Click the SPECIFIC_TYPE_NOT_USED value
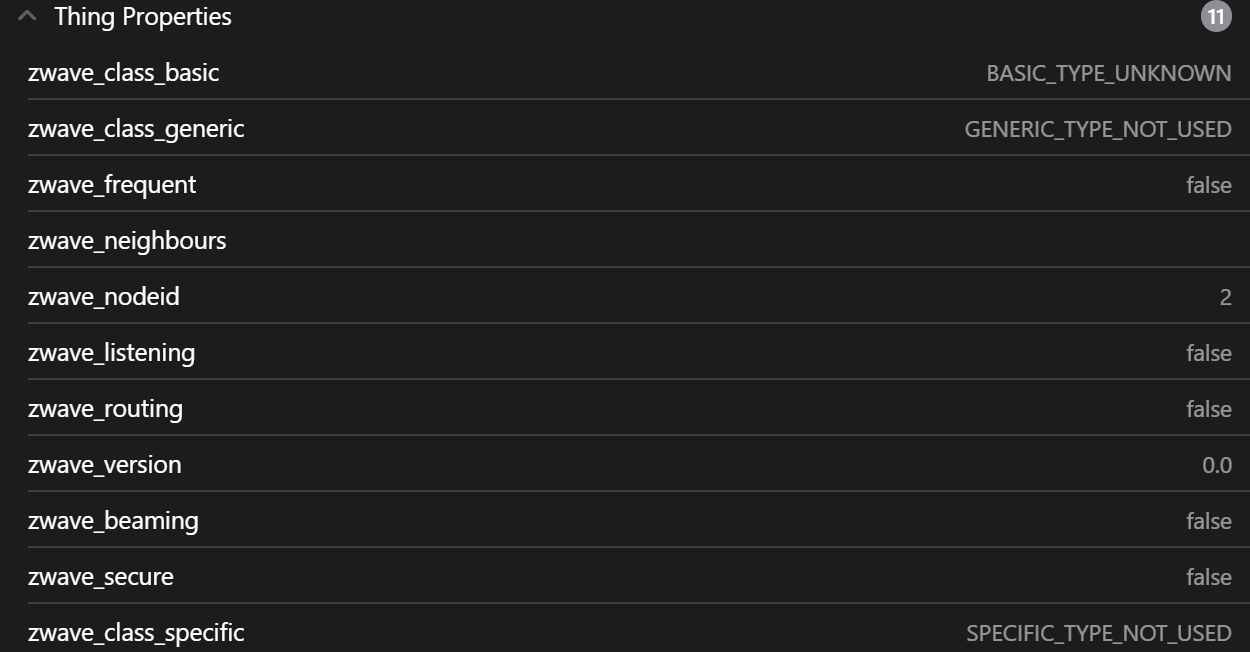1250x652 pixels. tap(1098, 633)
